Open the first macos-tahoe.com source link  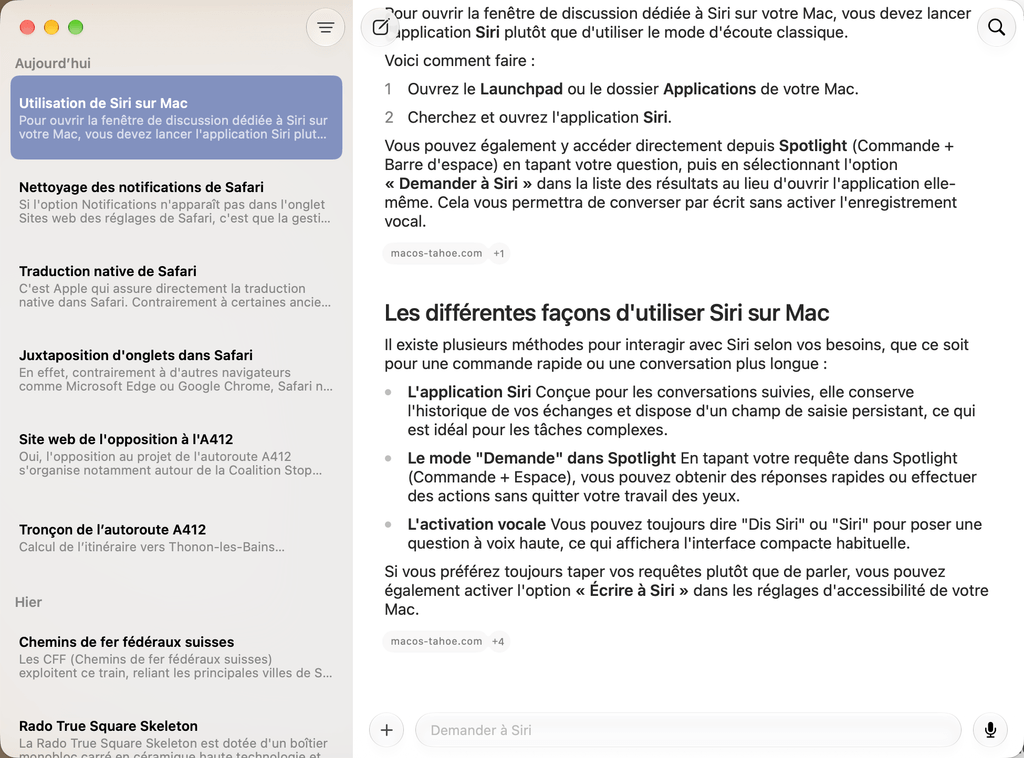pos(436,253)
